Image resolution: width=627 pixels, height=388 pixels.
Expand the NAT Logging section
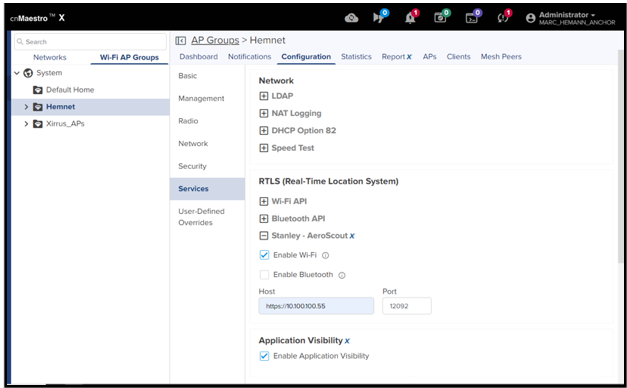[x=264, y=113]
